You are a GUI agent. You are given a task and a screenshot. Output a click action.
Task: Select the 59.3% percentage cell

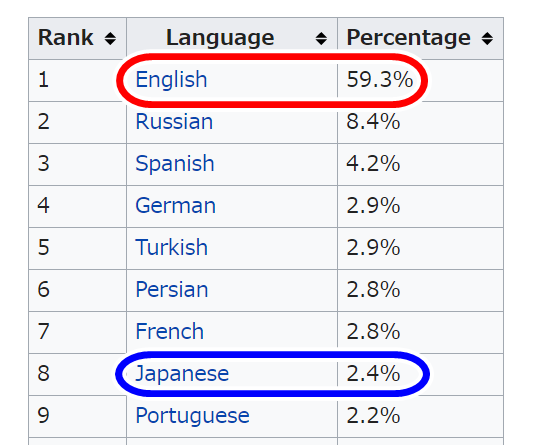point(420,80)
